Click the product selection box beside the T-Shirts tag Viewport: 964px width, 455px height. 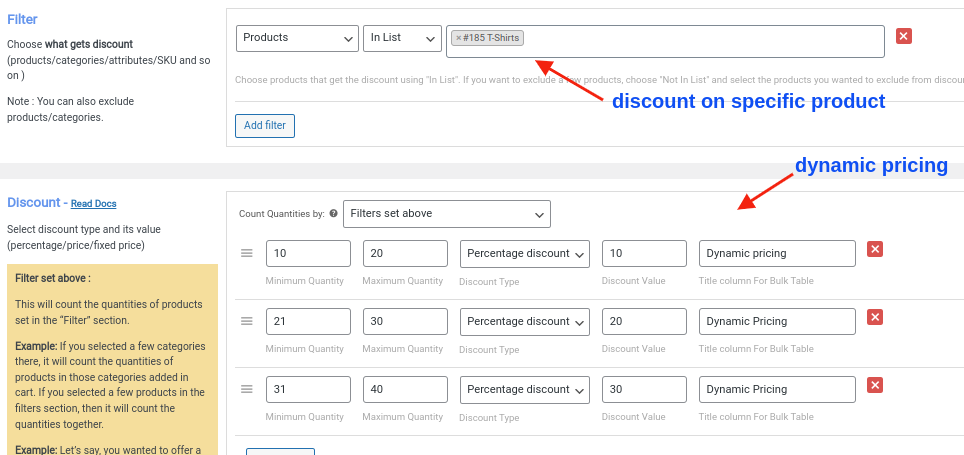tap(700, 40)
